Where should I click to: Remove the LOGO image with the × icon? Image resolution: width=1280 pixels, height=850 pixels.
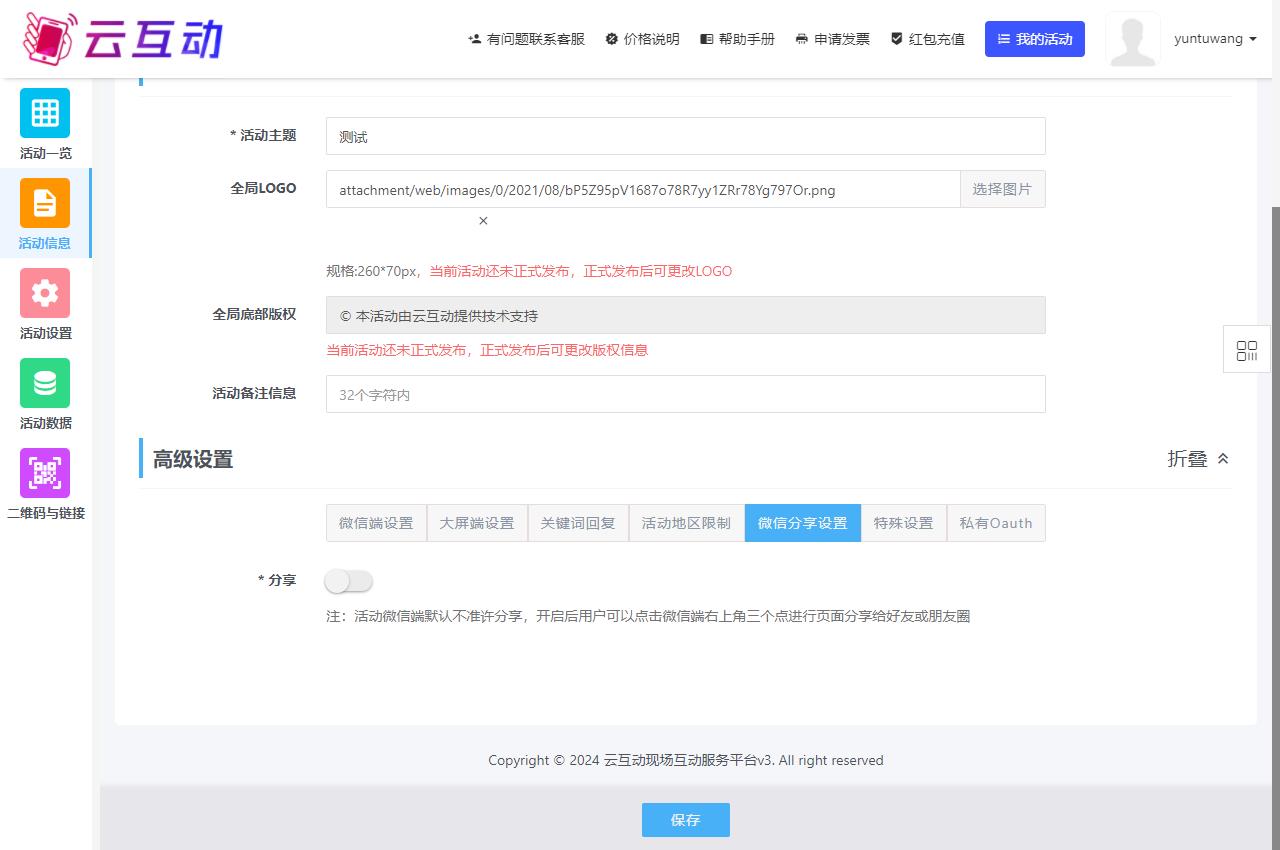tap(483, 221)
